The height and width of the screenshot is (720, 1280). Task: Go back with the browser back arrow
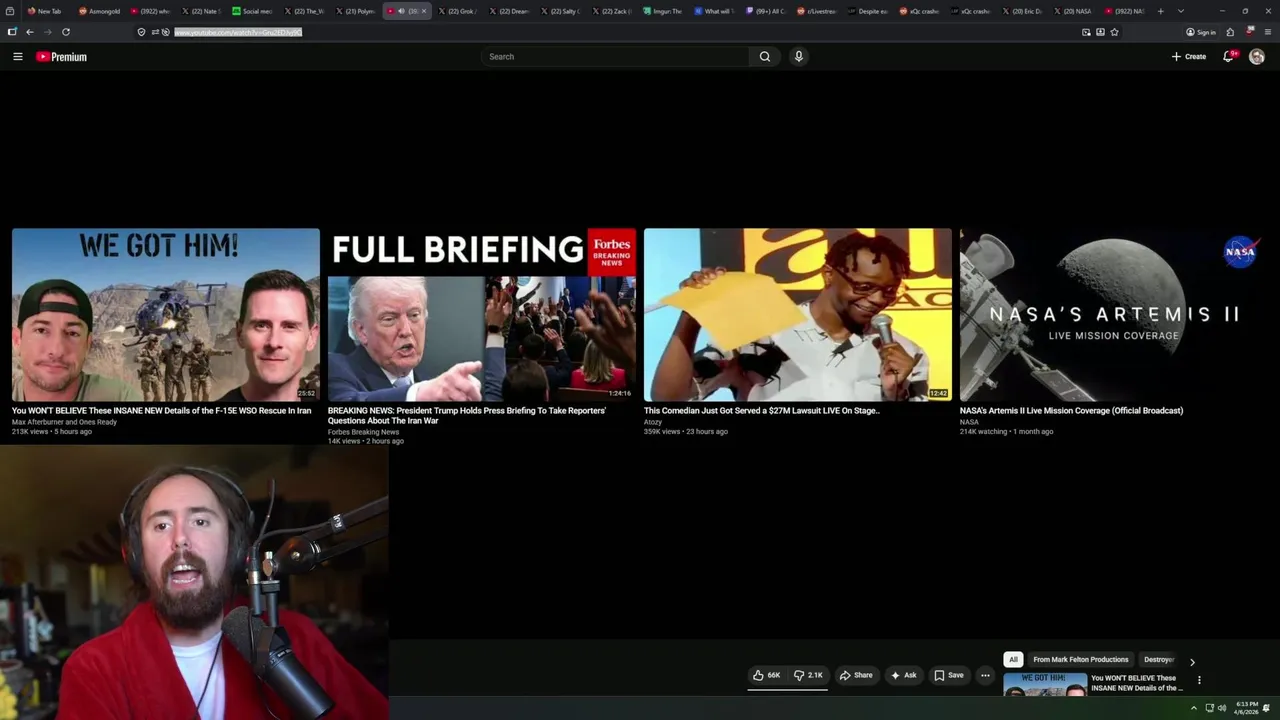click(x=30, y=32)
